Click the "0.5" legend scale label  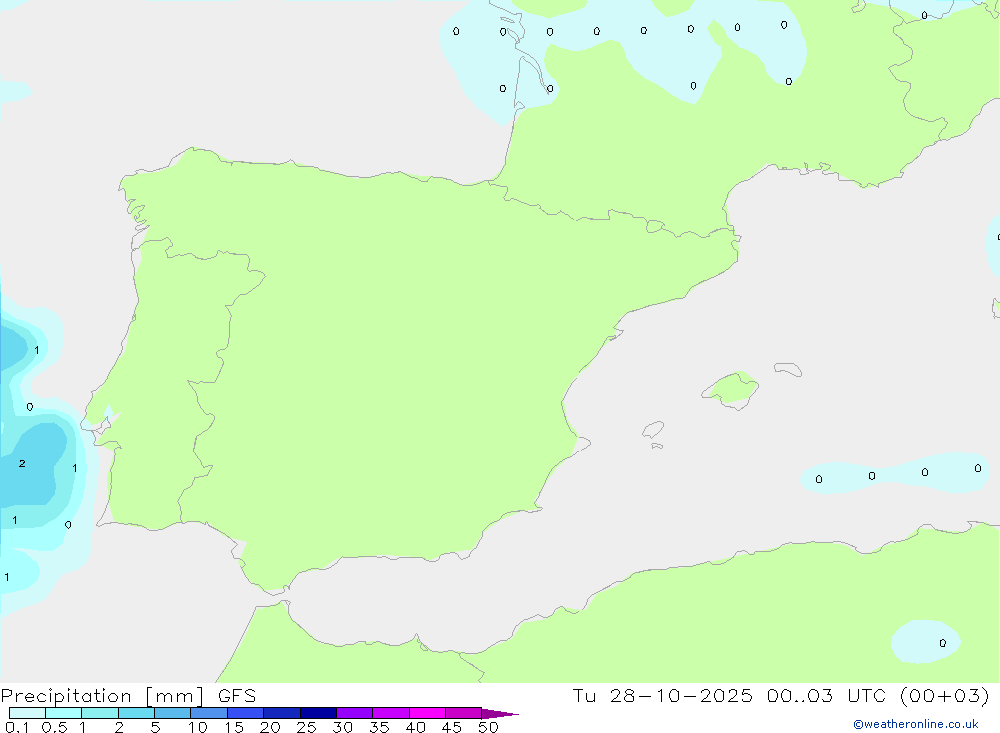coord(54,727)
